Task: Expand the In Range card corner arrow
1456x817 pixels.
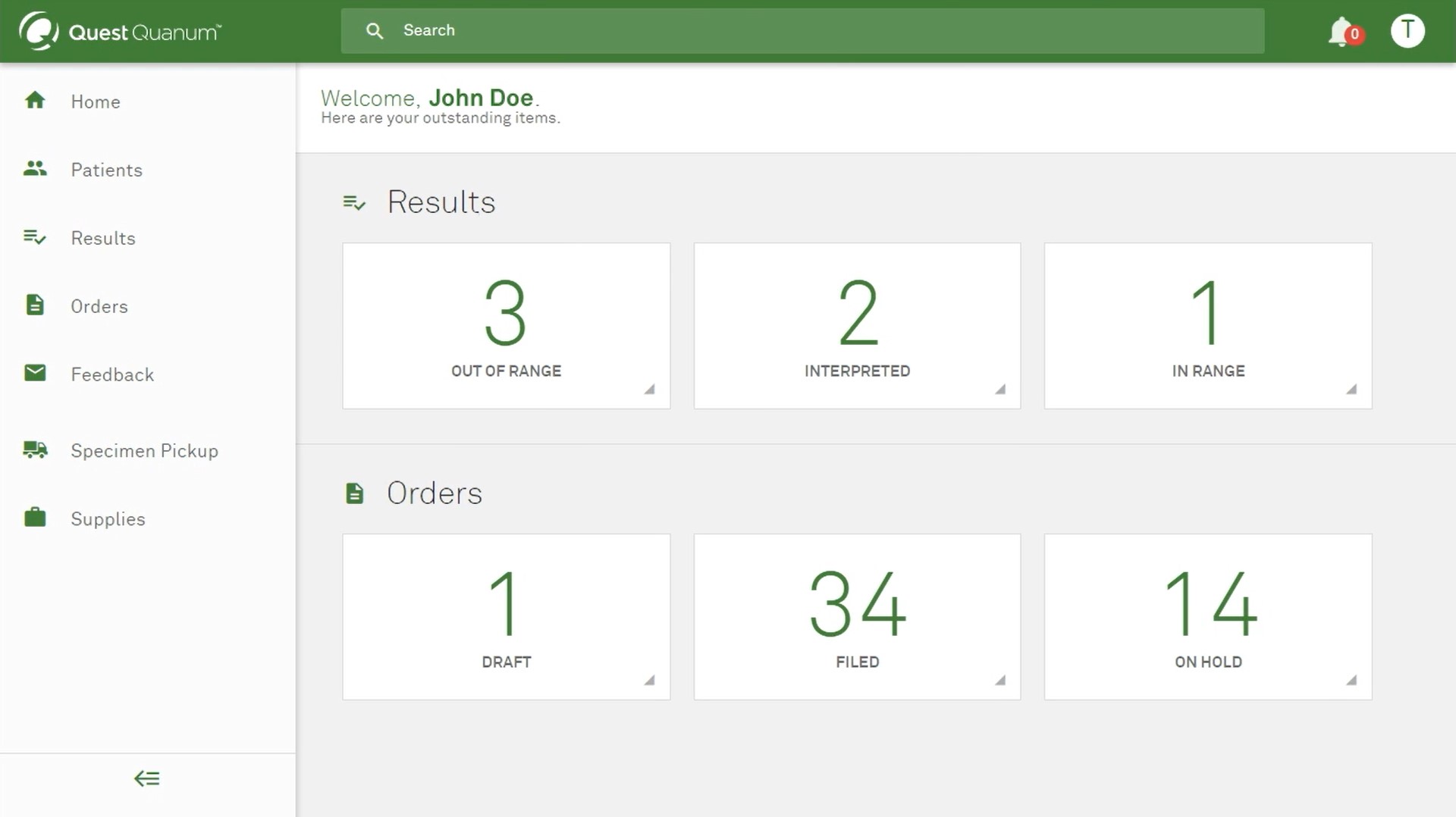Action: tap(1351, 389)
